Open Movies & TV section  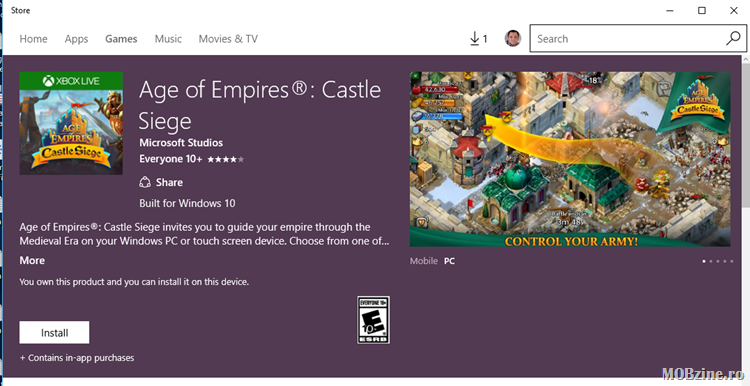(x=228, y=39)
